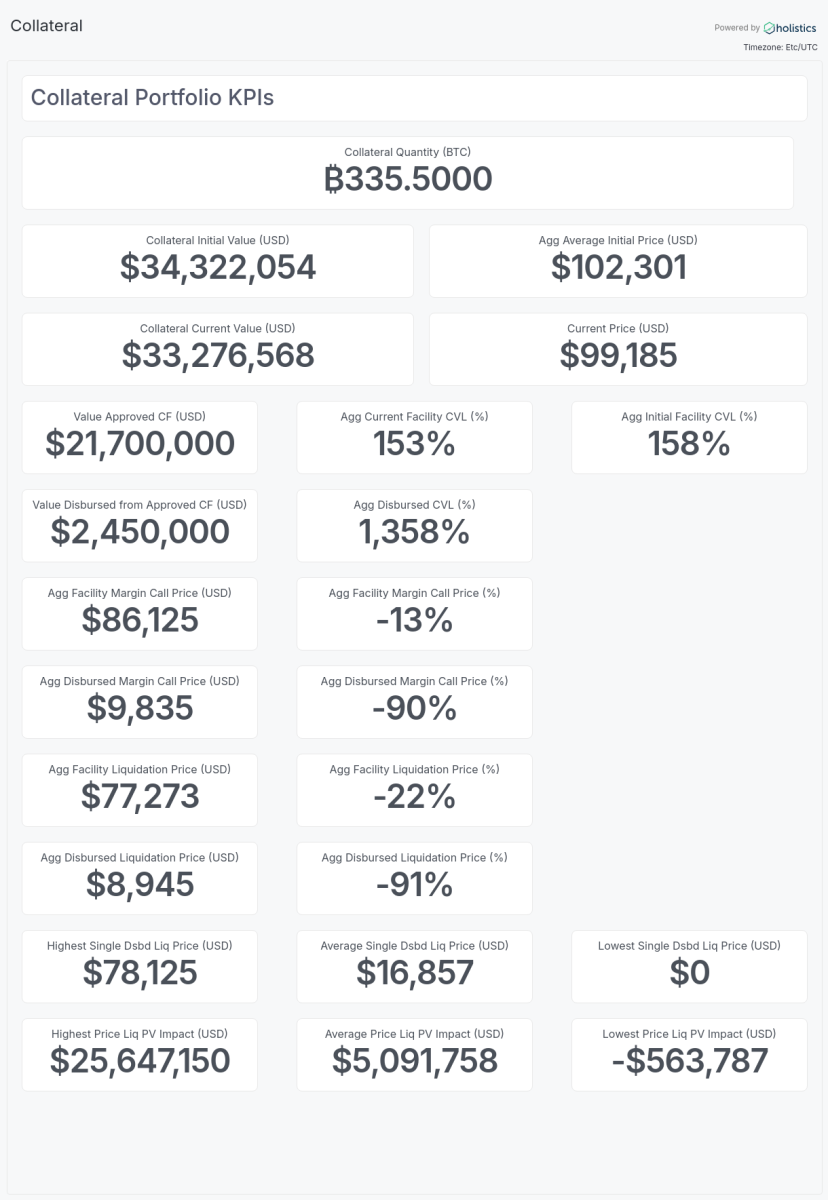The height and width of the screenshot is (1200, 828).
Task: Select the Collateral Portfolio KPIs header
Action: coord(152,98)
